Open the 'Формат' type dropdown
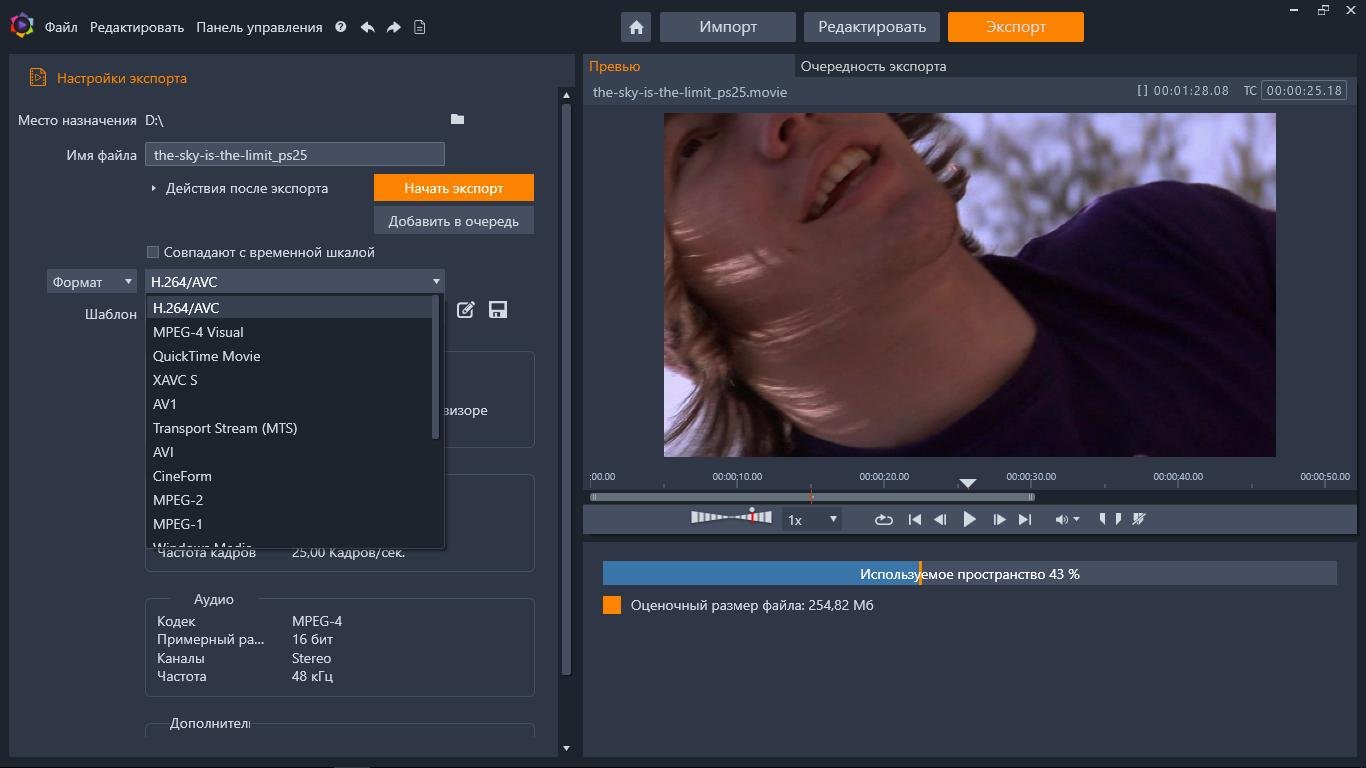Image resolution: width=1366 pixels, height=768 pixels. click(92, 282)
